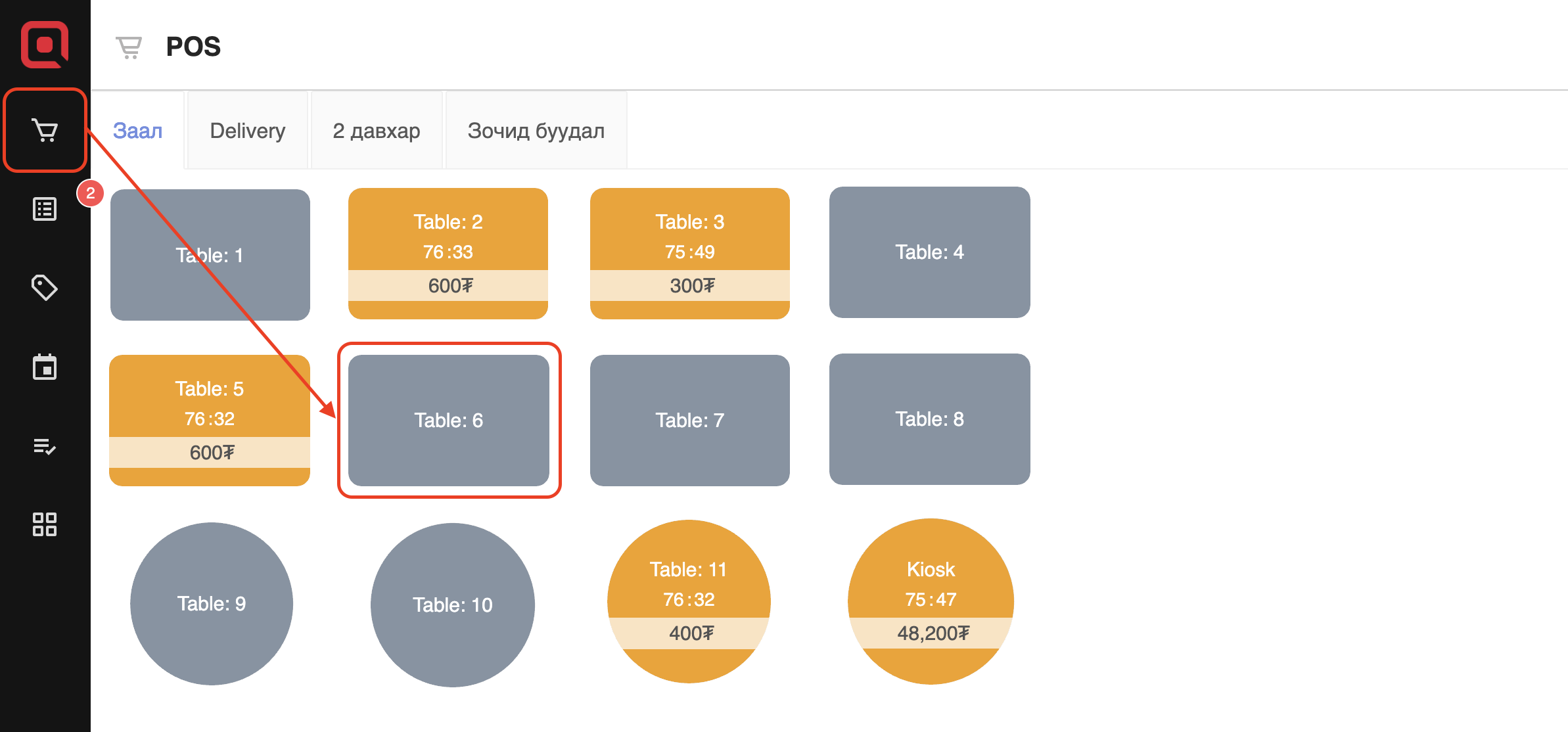Image resolution: width=1568 pixels, height=732 pixels.
Task: Select the round Table: 10
Action: pos(453,605)
